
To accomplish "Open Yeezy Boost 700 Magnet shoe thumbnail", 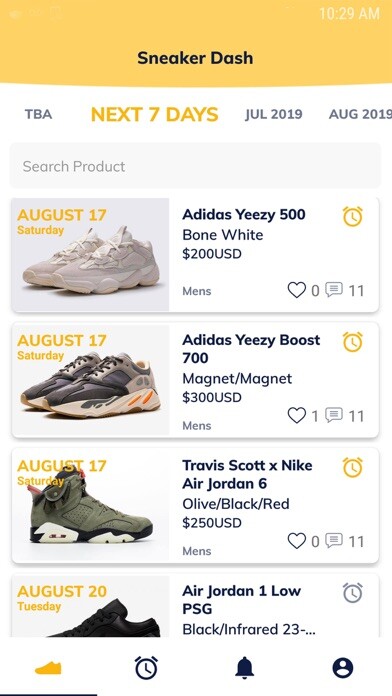I will (91, 380).
